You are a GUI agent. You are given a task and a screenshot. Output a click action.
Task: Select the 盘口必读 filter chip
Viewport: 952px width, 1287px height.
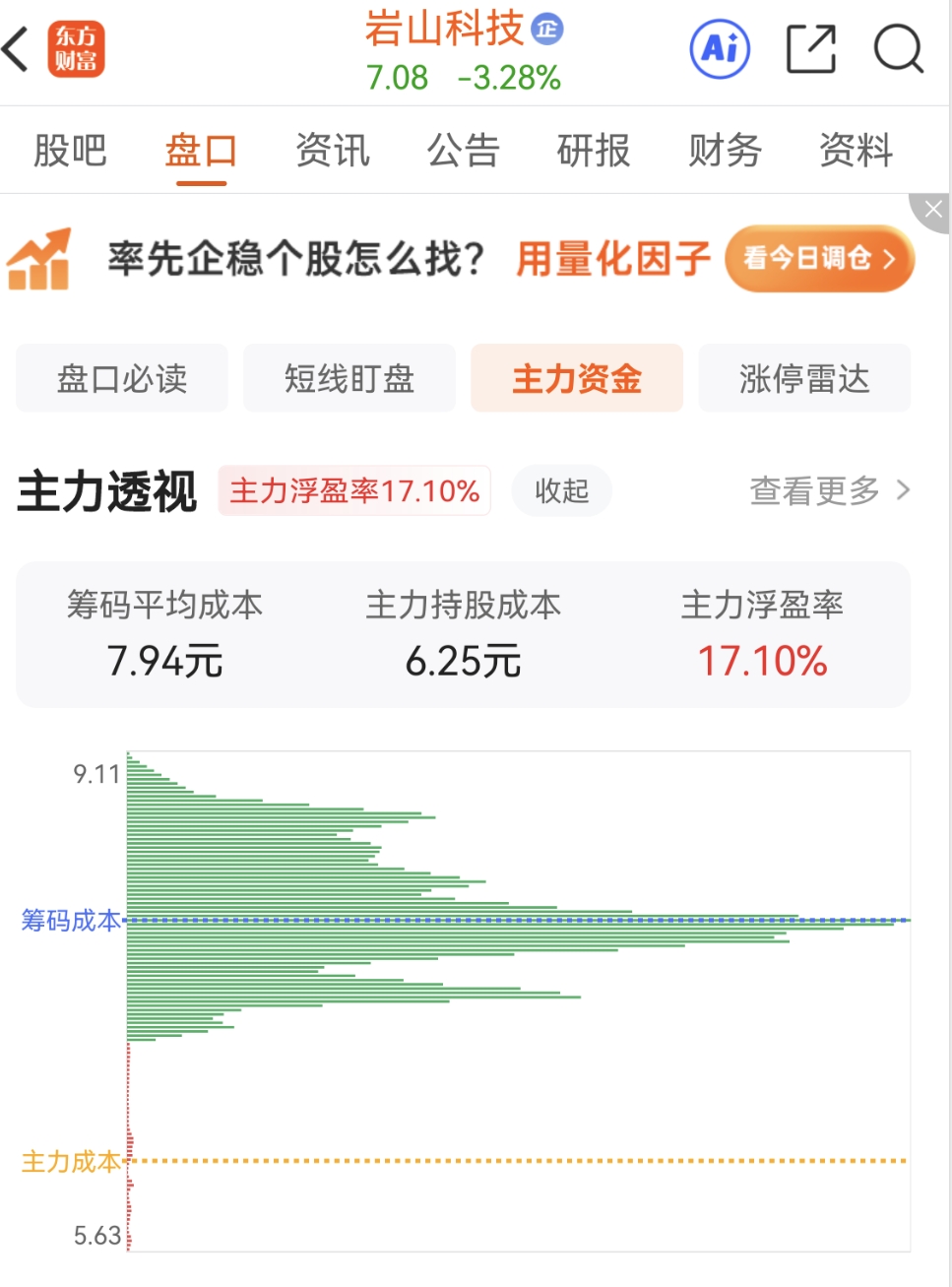coord(122,378)
